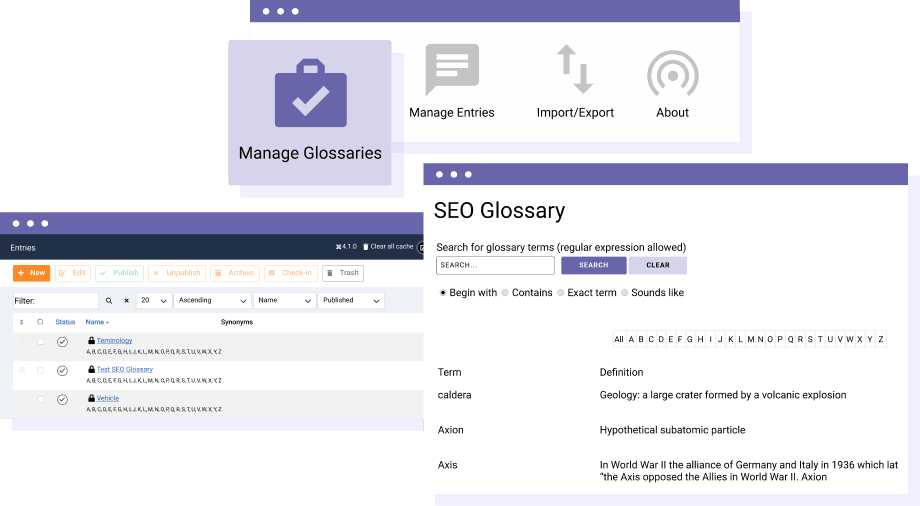
Task: Click the glossary search terms input field
Action: click(x=495, y=266)
